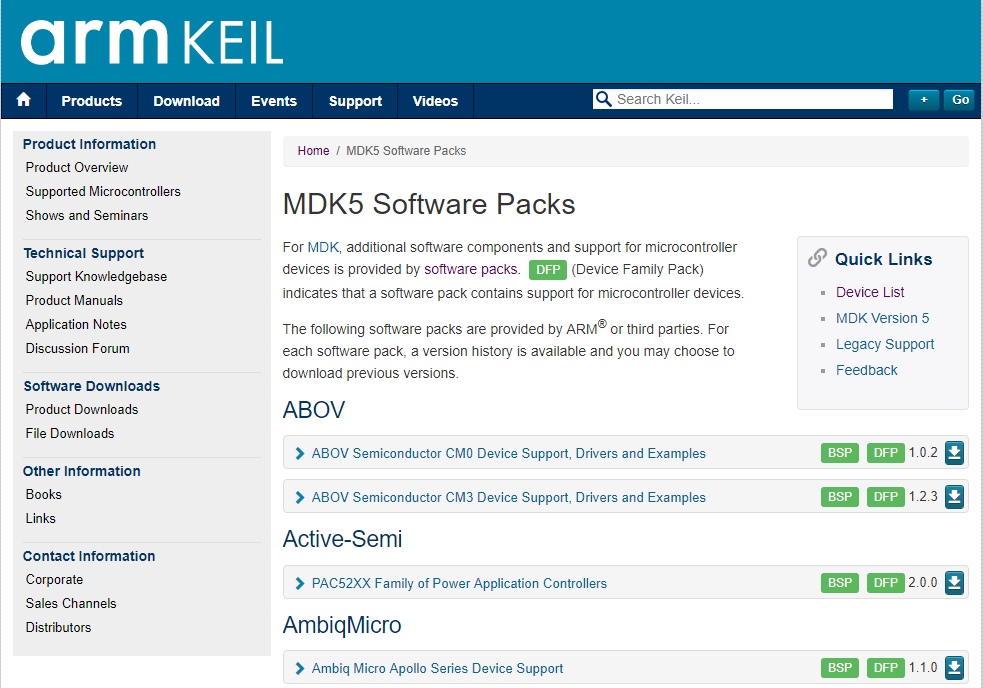Download the ABOV CM0 device support pack
The image size is (983, 688).
pos(953,452)
